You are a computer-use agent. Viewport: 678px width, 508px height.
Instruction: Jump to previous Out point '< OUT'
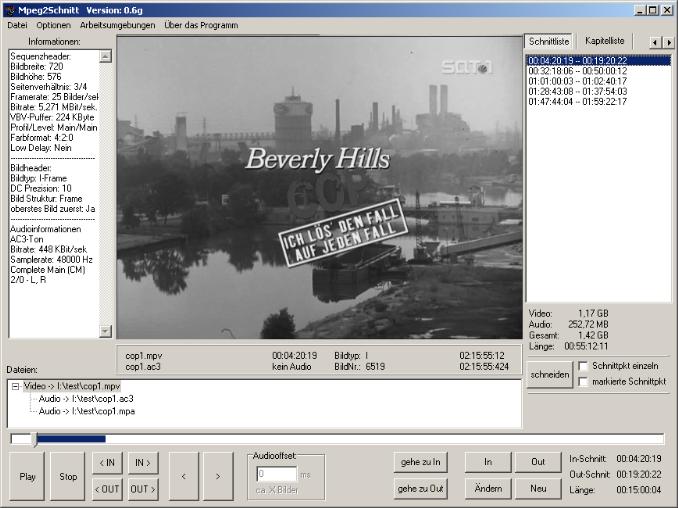coord(107,489)
